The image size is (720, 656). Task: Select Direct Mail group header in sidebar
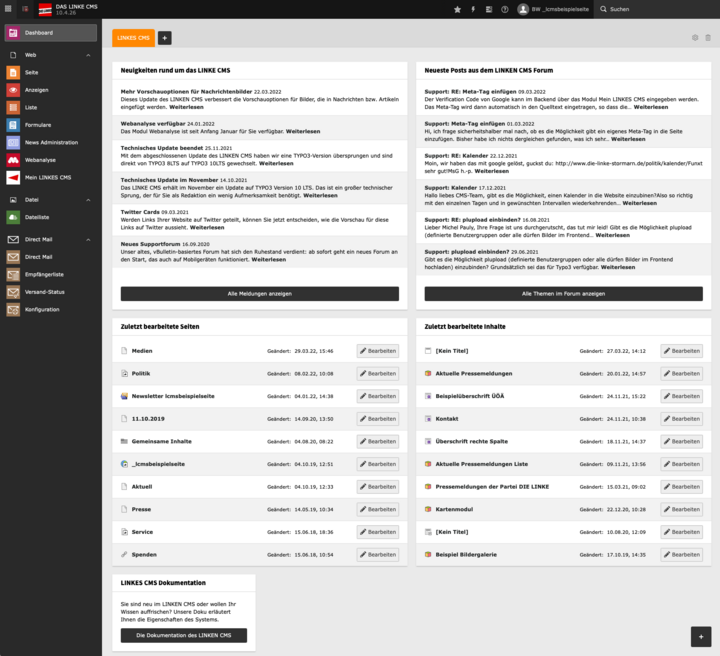pyautogui.click(x=39, y=240)
